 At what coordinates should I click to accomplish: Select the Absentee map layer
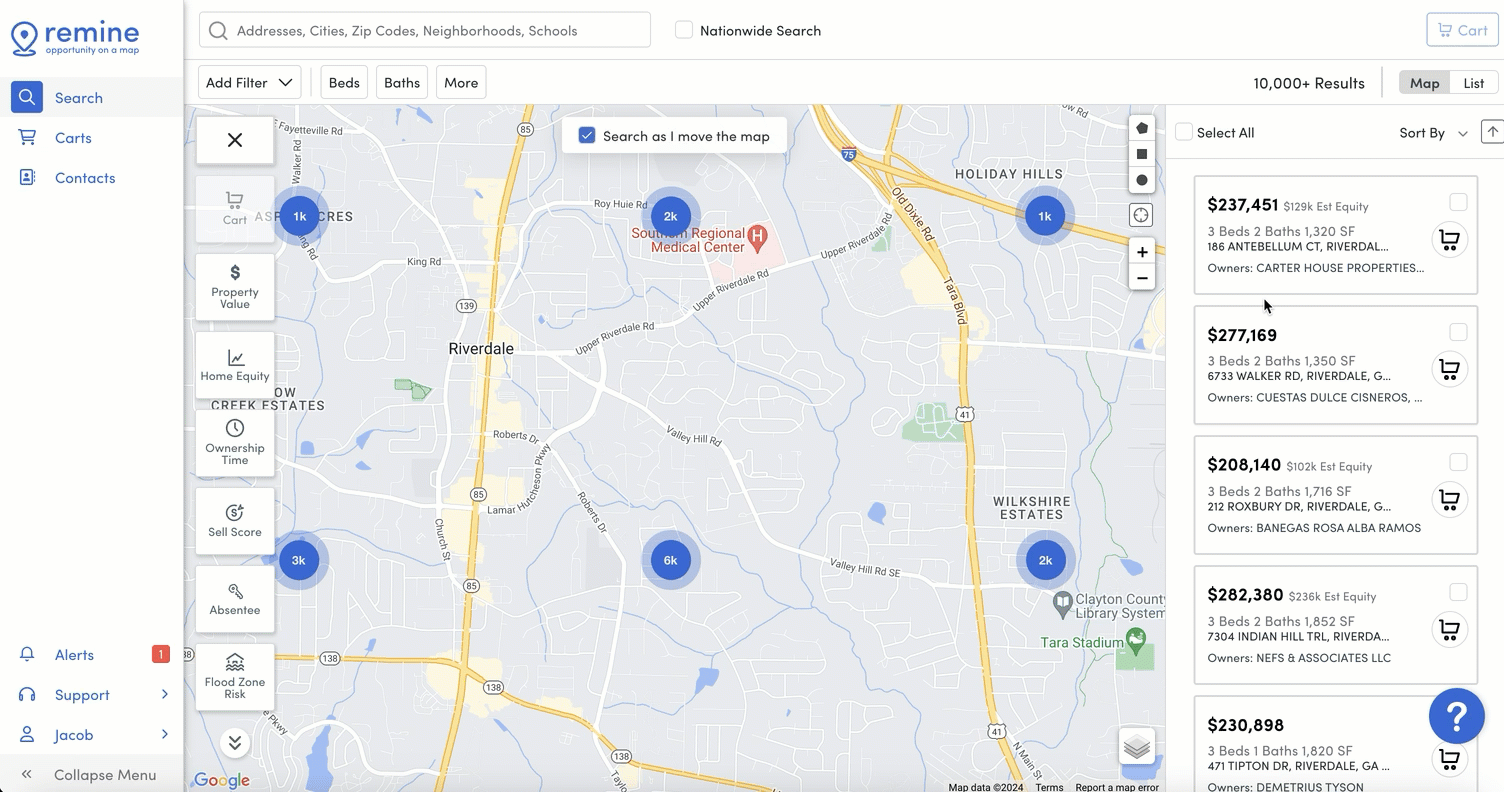tap(235, 599)
